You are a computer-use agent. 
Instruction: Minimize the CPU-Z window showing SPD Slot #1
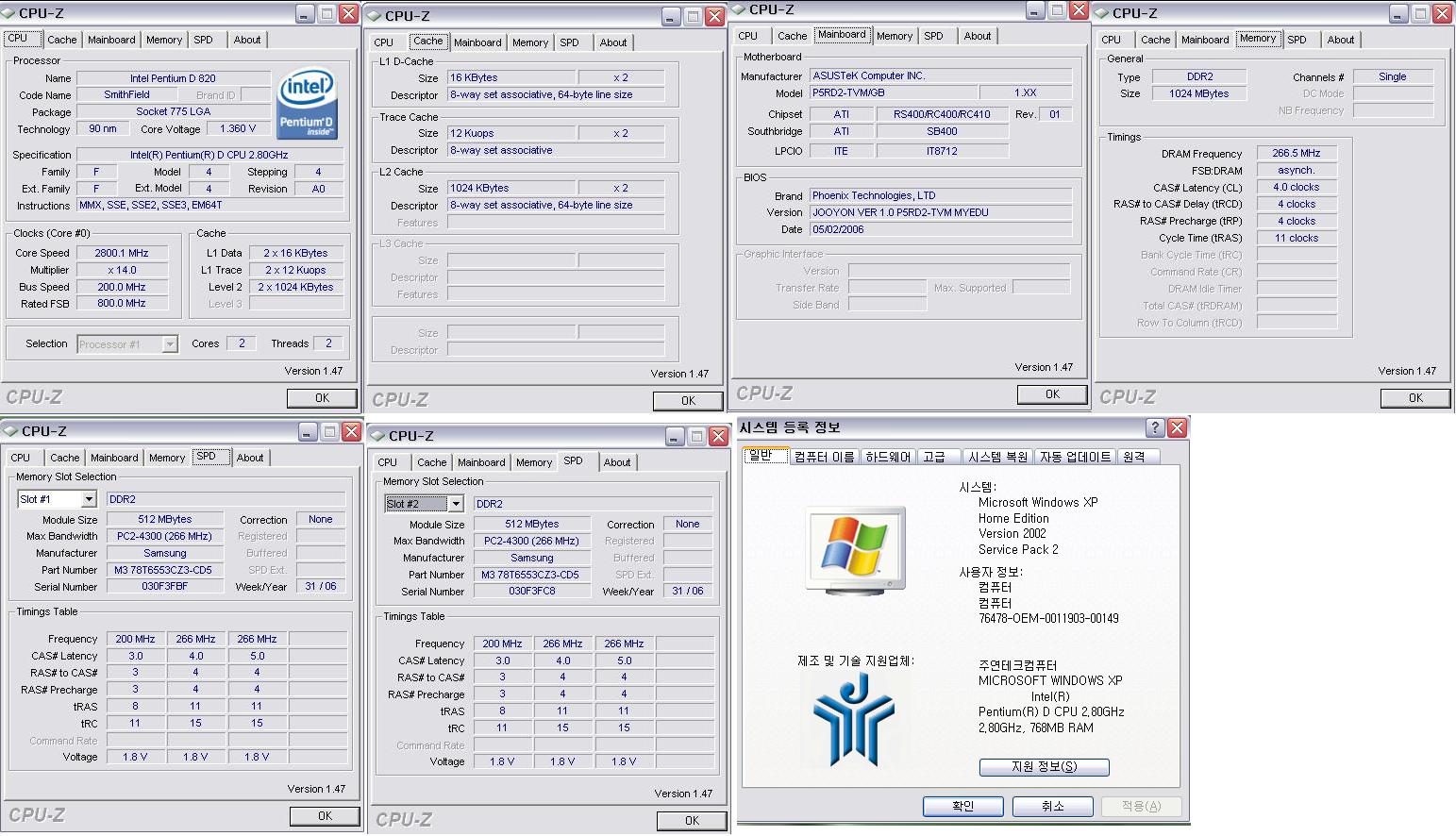tap(308, 432)
